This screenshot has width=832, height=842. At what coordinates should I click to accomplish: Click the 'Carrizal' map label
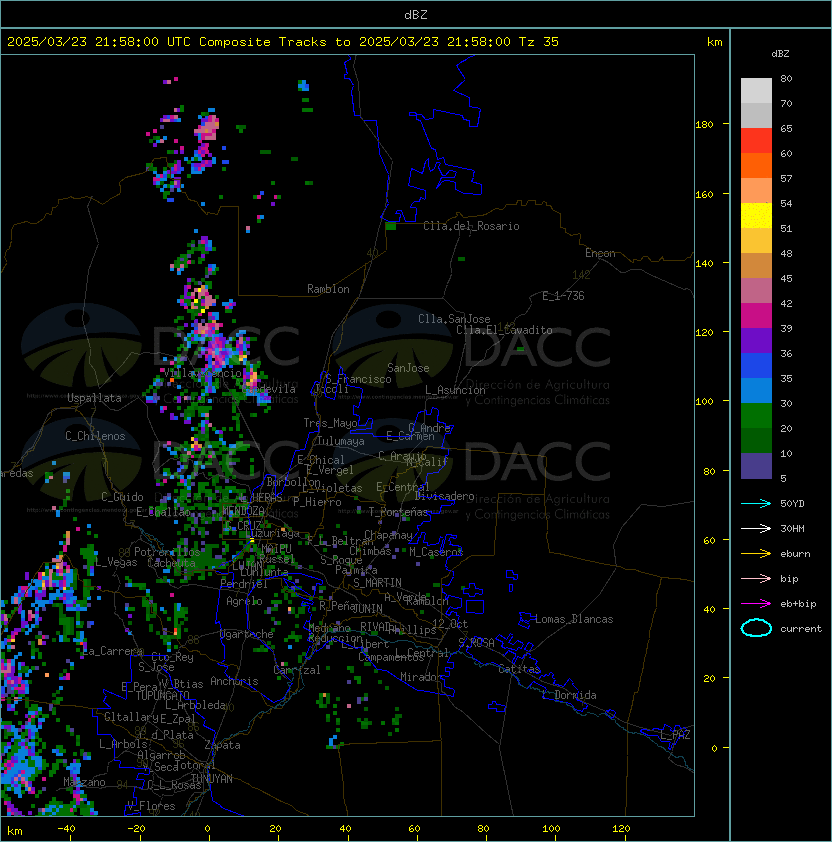297,670
